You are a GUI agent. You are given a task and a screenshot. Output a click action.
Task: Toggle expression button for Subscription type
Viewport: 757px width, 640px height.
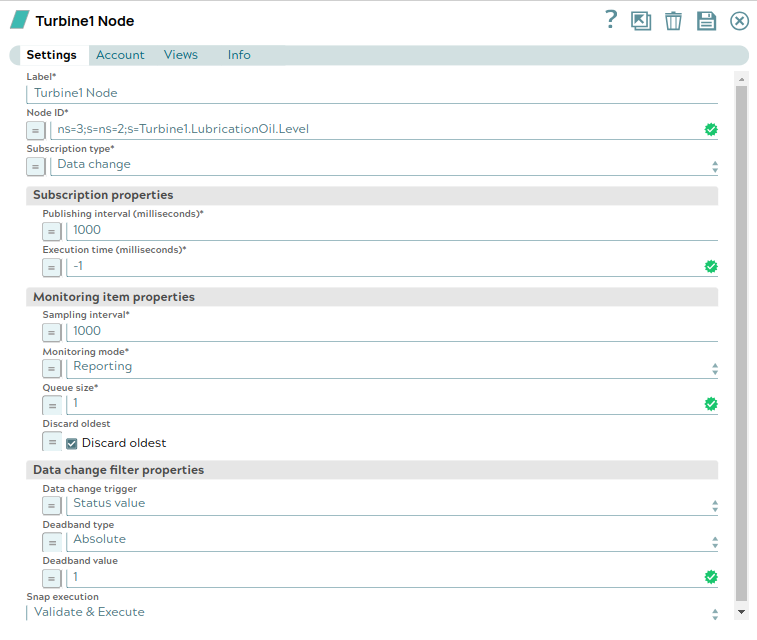35,167
